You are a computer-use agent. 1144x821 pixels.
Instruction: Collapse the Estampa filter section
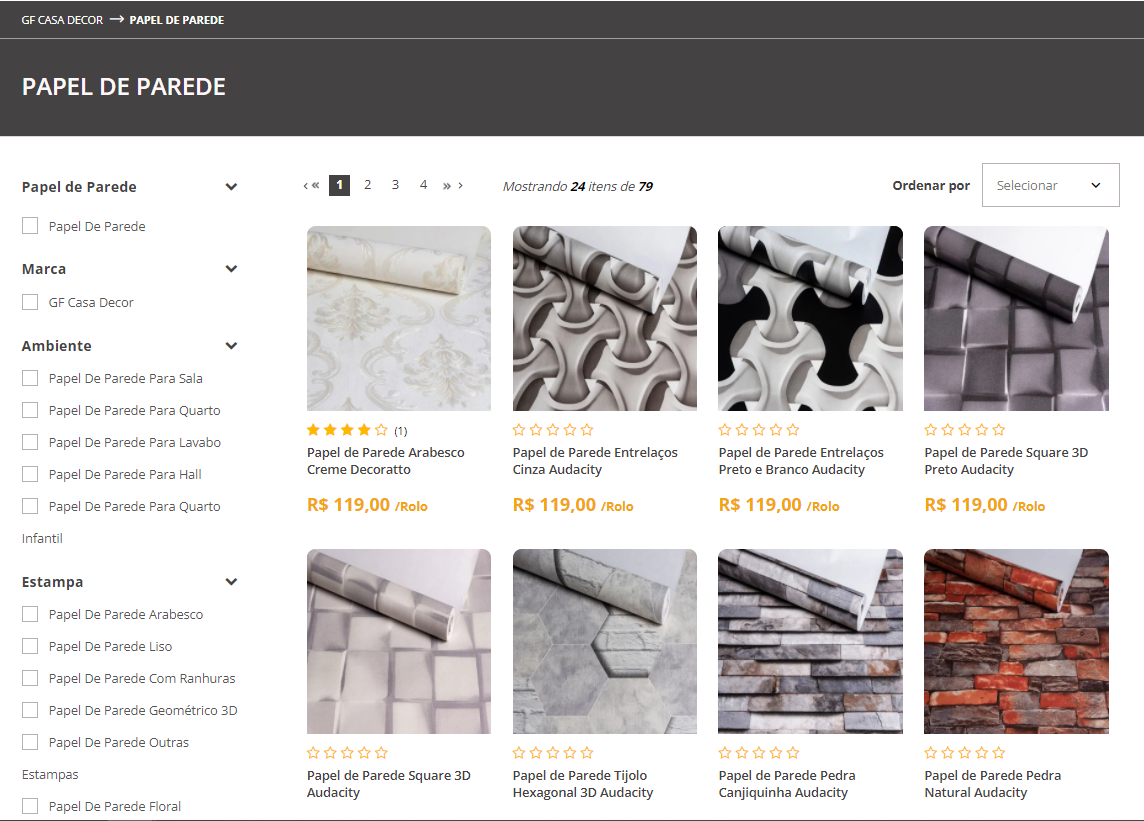(231, 582)
